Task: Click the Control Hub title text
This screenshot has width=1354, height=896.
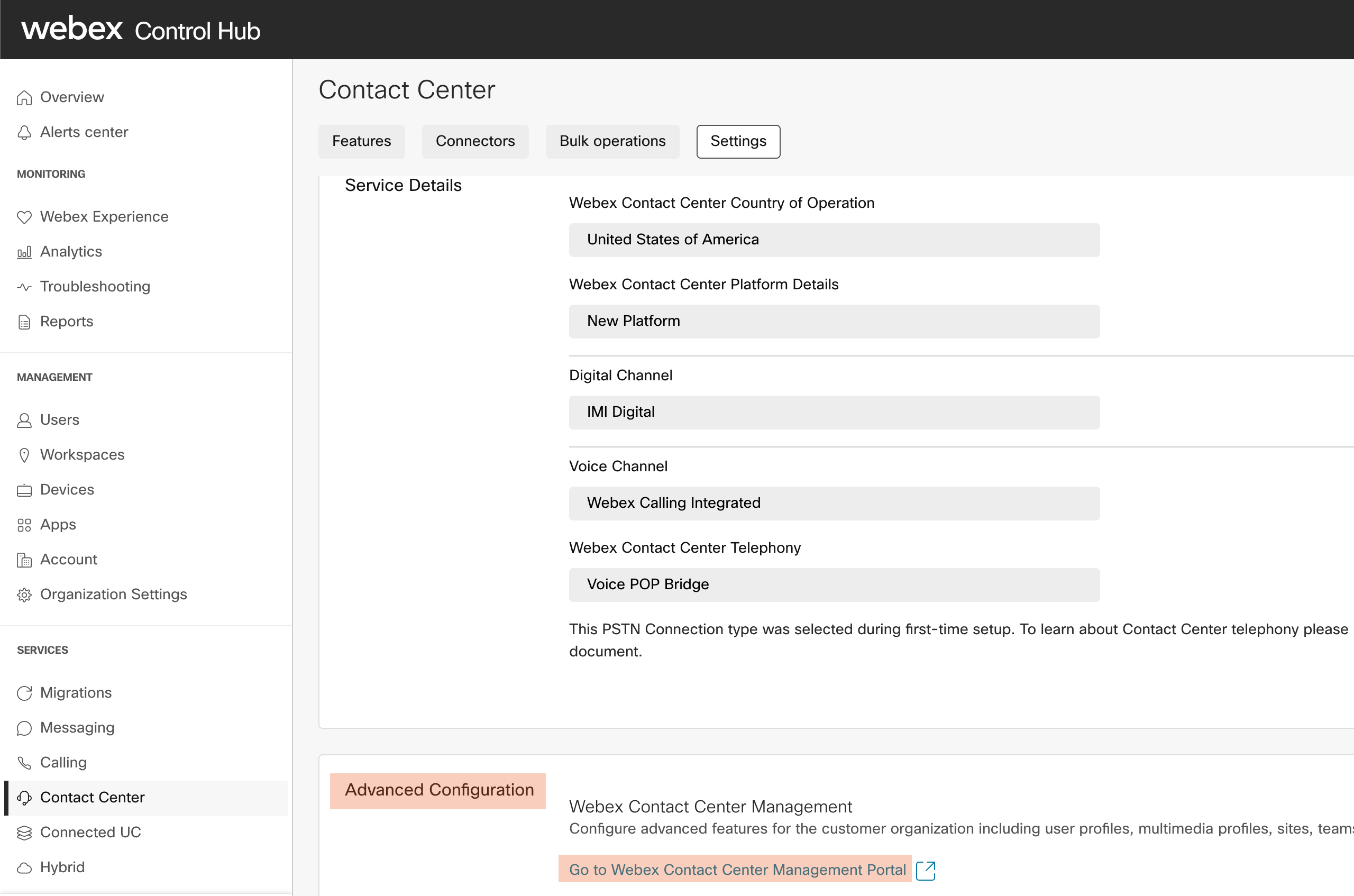Action: click(197, 31)
